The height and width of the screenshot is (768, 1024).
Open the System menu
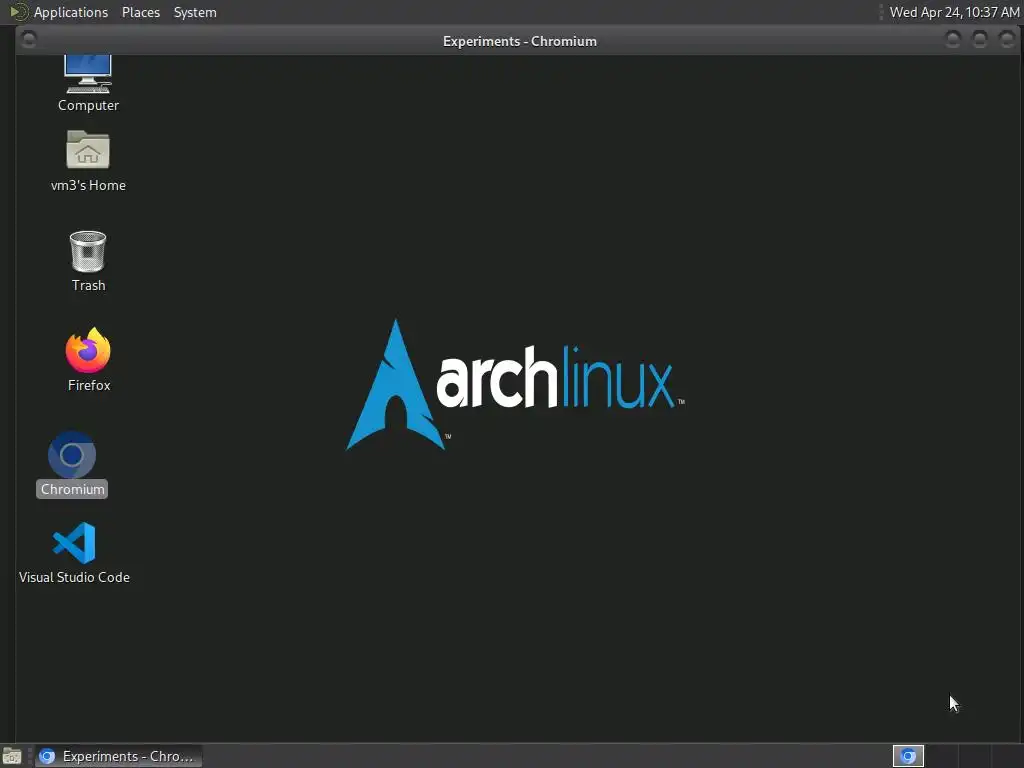tap(195, 12)
